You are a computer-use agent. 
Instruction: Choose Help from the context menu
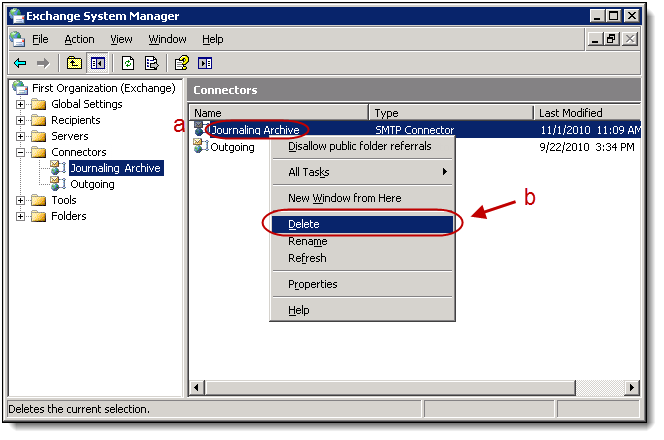coord(362,310)
